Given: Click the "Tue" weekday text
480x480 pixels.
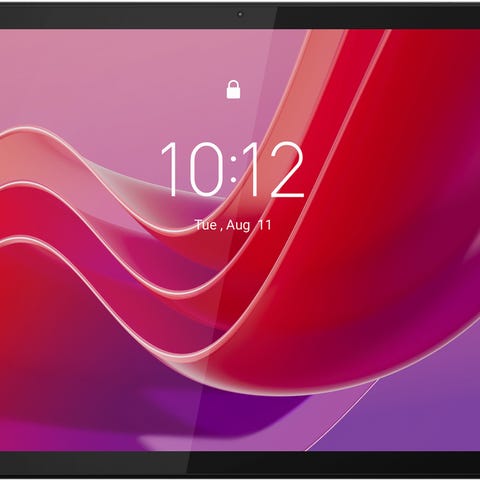Looking at the screenshot, I should 206,225.
